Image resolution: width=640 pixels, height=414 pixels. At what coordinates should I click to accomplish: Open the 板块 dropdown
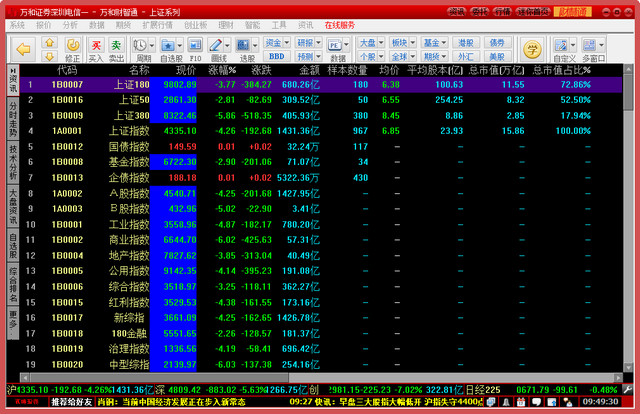point(403,42)
